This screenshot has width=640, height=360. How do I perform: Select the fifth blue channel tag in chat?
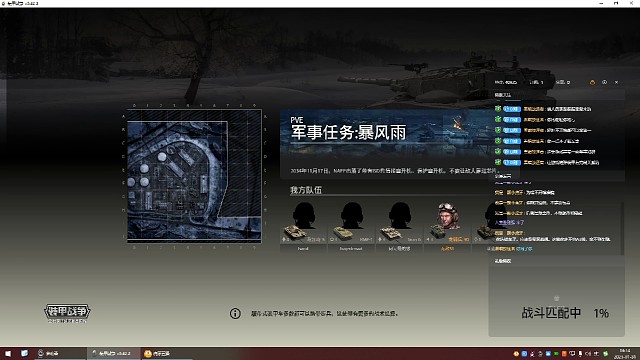[x=512, y=152]
